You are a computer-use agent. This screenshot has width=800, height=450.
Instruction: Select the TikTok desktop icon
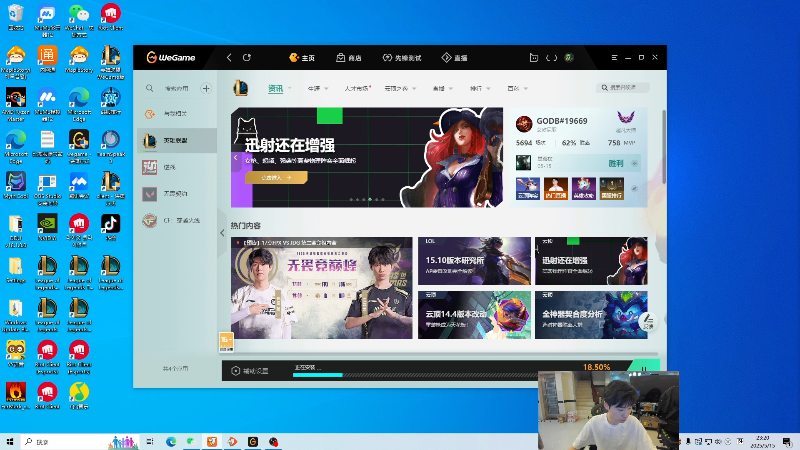(110, 227)
